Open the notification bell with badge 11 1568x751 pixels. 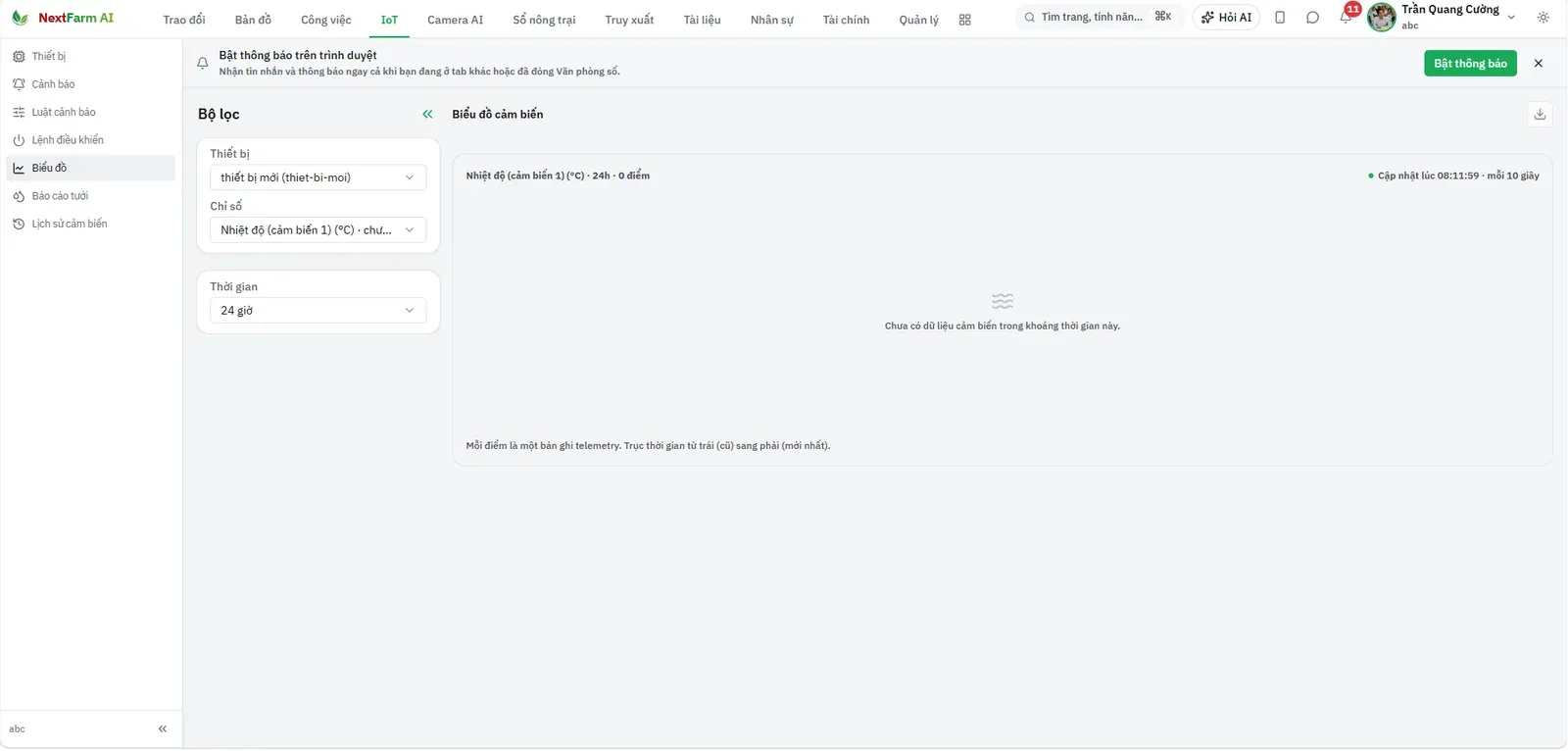[x=1346, y=17]
